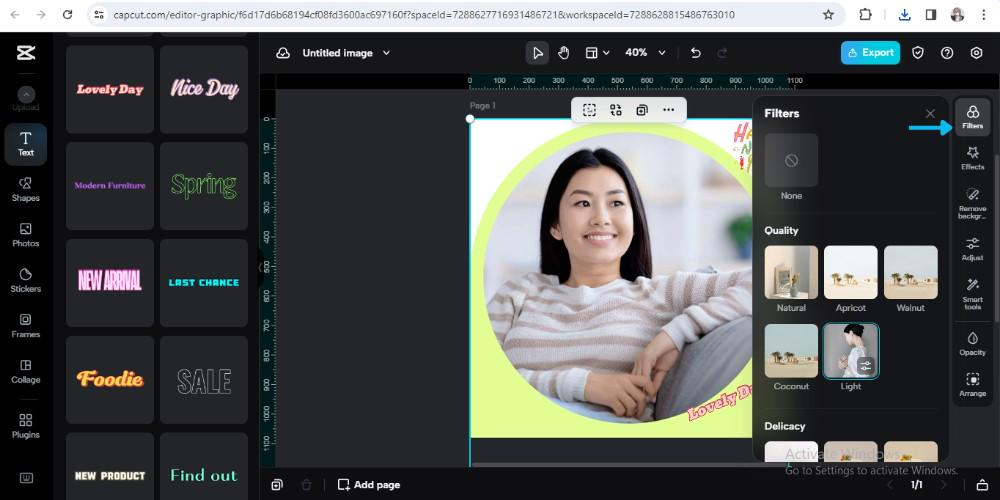Click Remove background tool

[x=973, y=203]
